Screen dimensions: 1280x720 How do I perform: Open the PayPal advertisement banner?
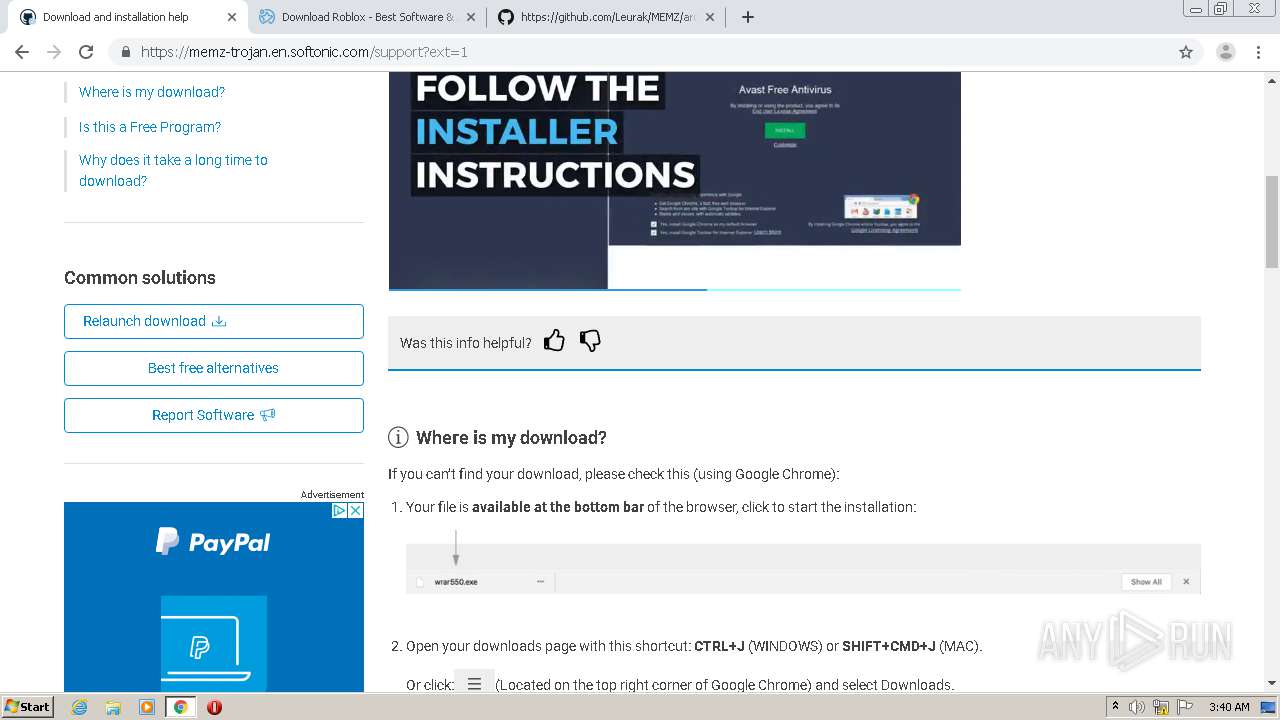pyautogui.click(x=214, y=597)
